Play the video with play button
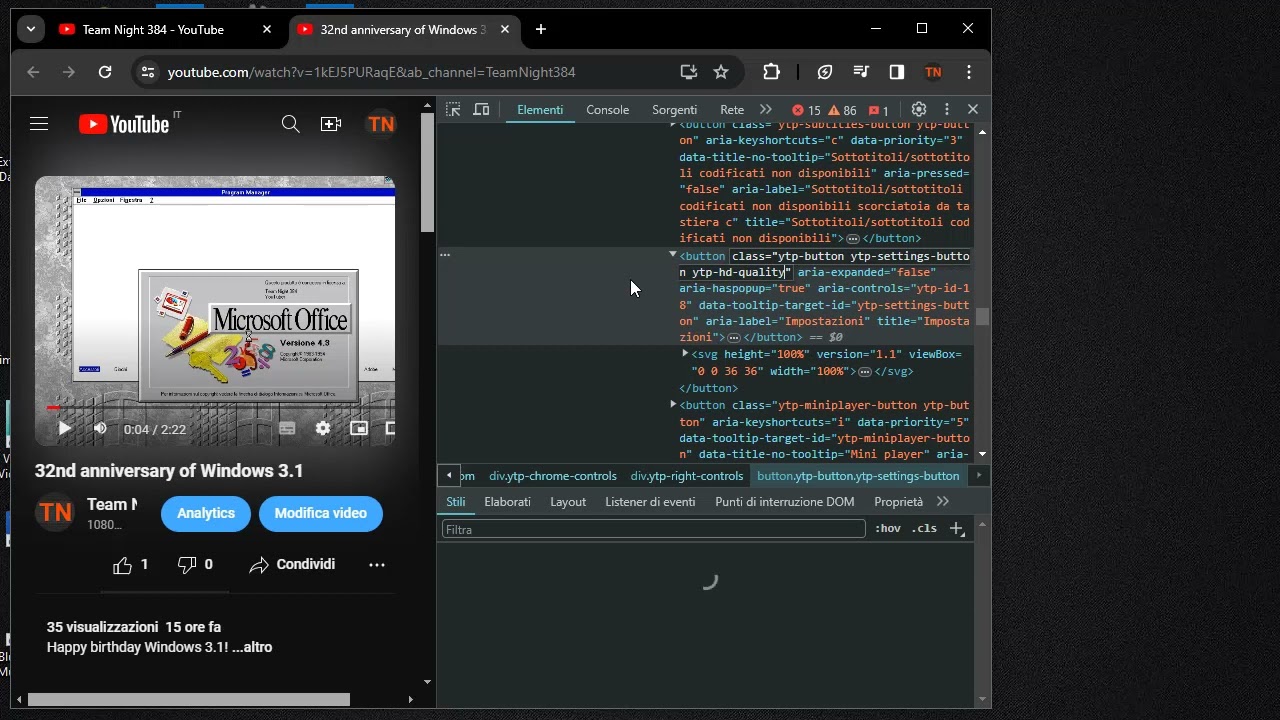 [x=64, y=429]
